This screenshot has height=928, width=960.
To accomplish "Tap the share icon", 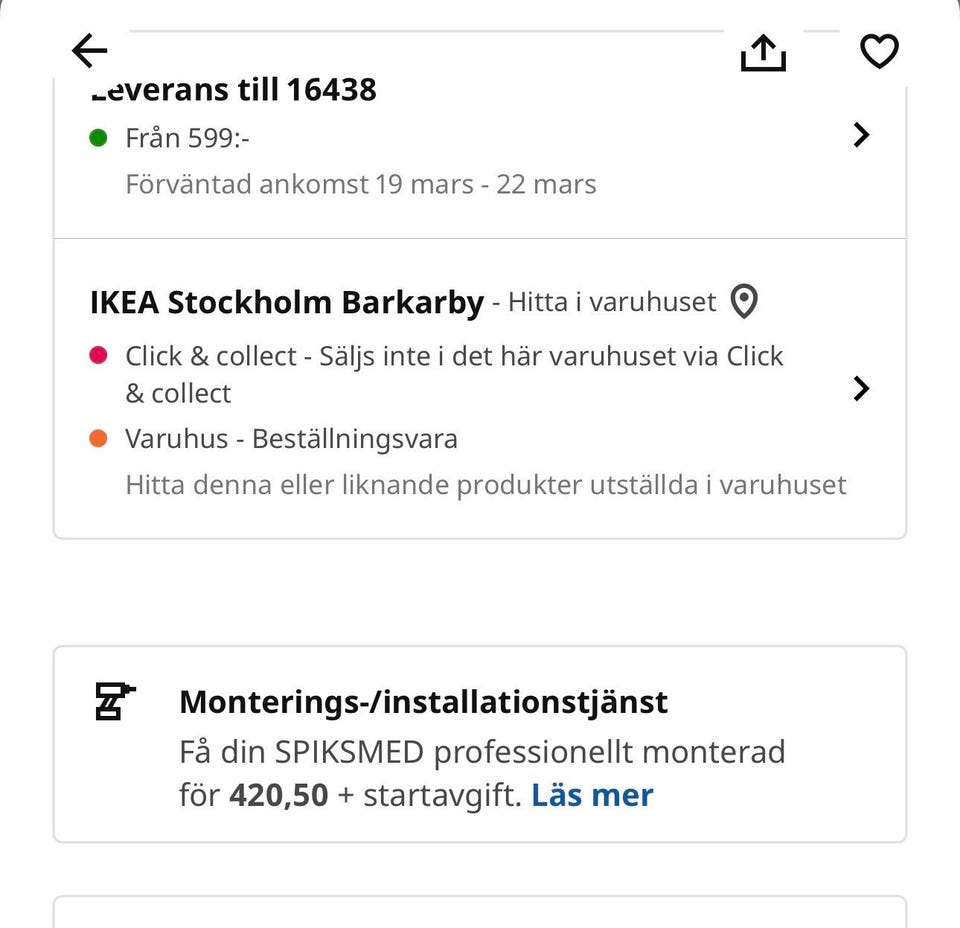I will 763,52.
